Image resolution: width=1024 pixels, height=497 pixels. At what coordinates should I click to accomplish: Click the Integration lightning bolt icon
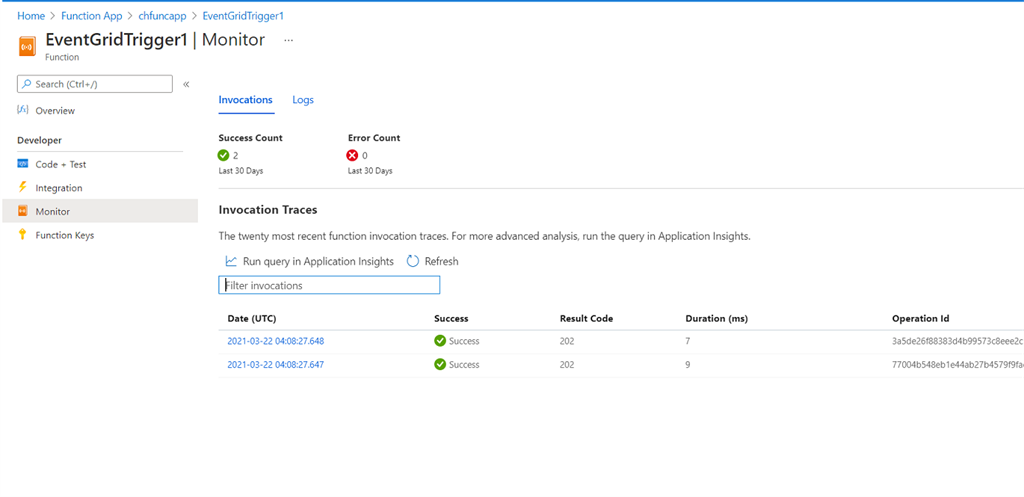click(x=23, y=187)
